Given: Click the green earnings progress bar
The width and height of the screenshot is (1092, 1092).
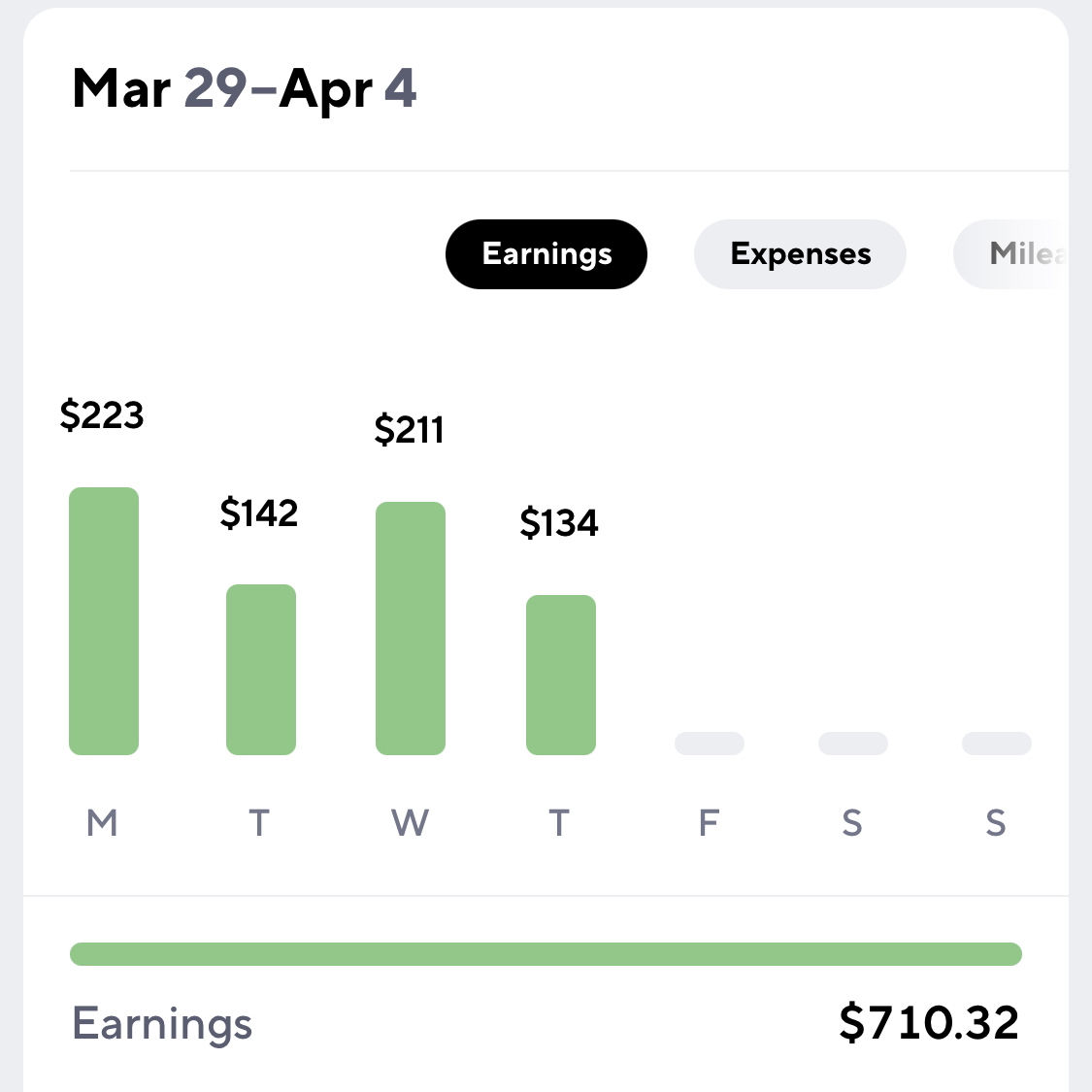Looking at the screenshot, I should (x=546, y=954).
